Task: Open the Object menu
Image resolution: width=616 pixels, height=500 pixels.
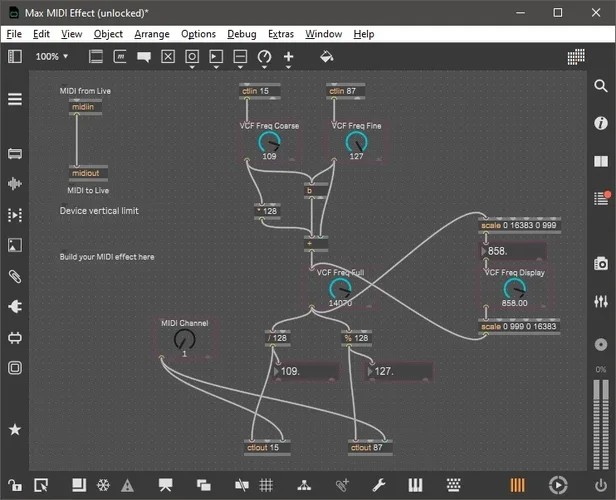Action: pyautogui.click(x=108, y=34)
